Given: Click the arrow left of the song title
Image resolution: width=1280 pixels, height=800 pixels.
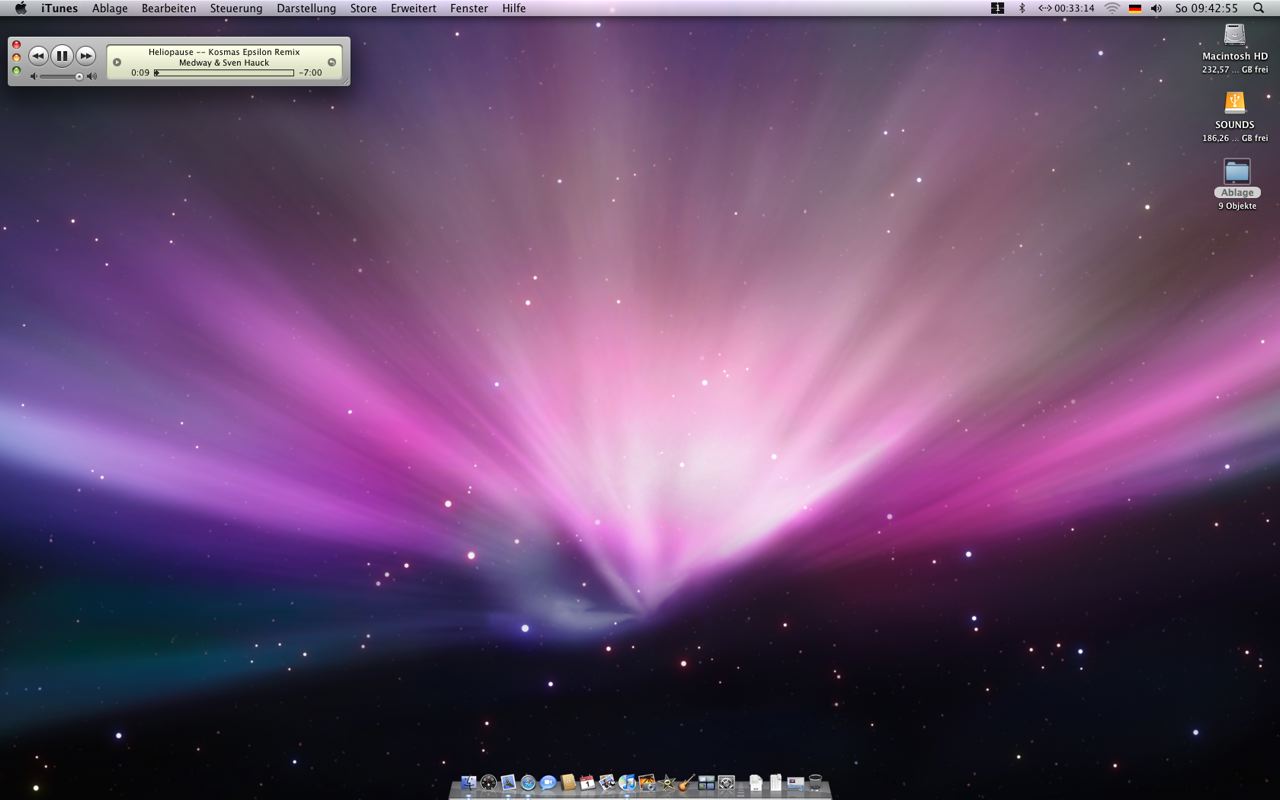Looking at the screenshot, I should [117, 62].
